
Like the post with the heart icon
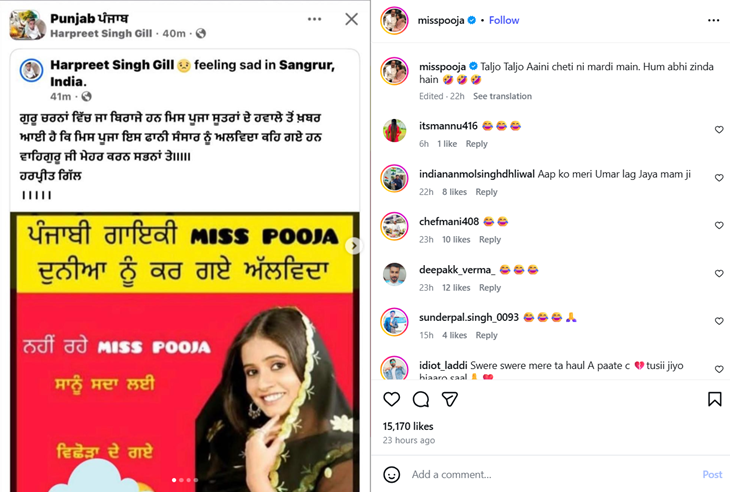(392, 399)
